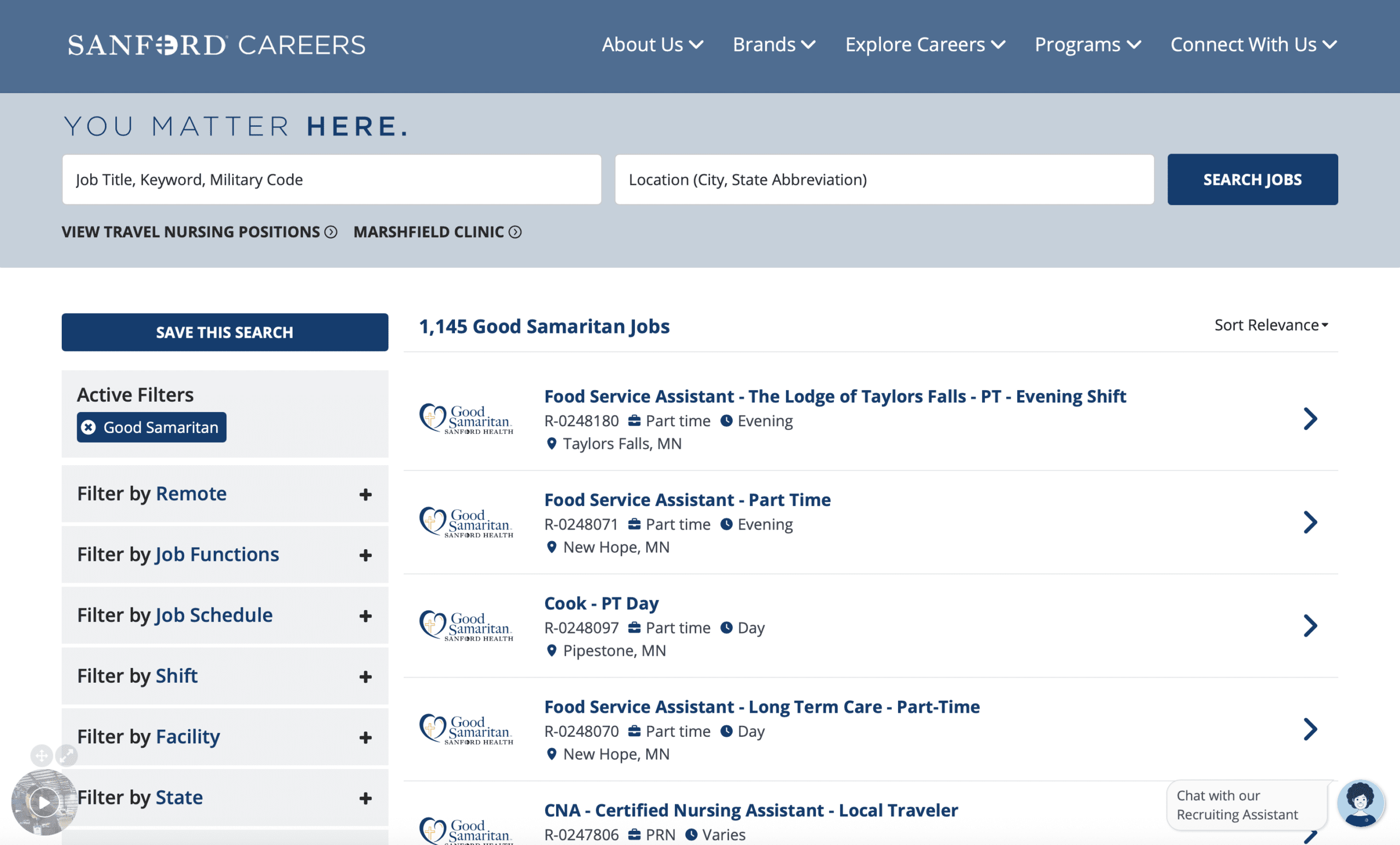Screen dimensions: 1400x845
Task: Click the chevron arrow for Cook - PT Day
Action: coord(1310,626)
